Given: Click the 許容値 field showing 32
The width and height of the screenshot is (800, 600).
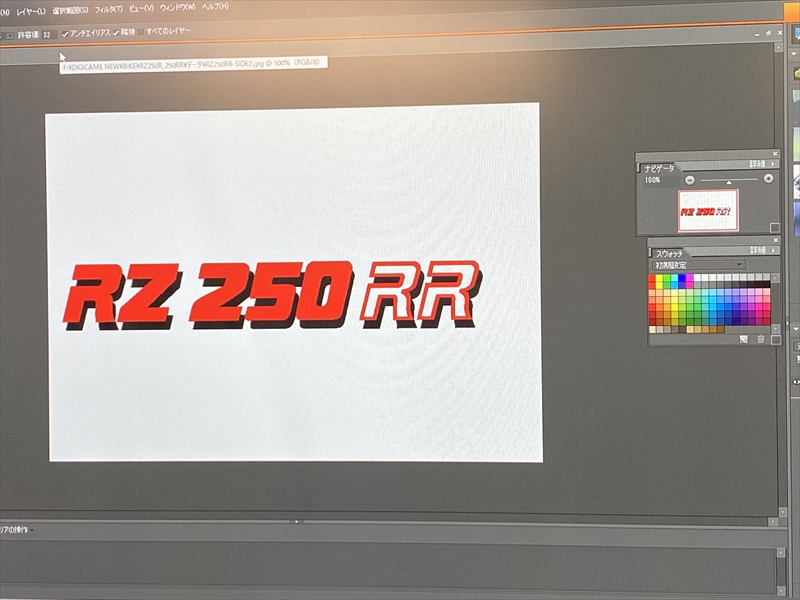Looking at the screenshot, I should point(48,35).
